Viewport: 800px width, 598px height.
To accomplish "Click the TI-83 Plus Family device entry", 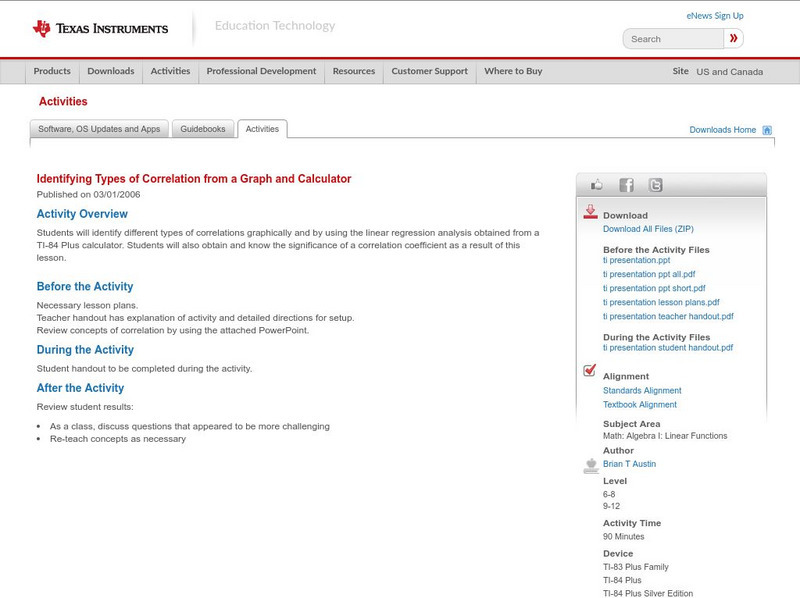I will pos(636,567).
